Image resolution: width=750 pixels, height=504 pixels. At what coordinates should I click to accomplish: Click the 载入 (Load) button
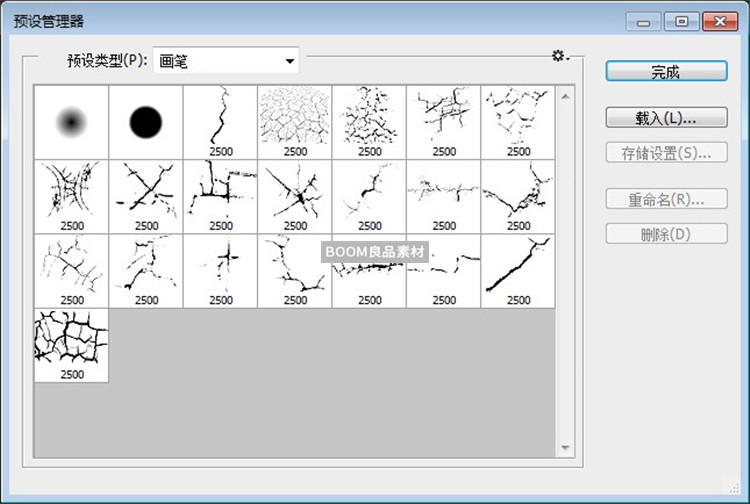[665, 117]
